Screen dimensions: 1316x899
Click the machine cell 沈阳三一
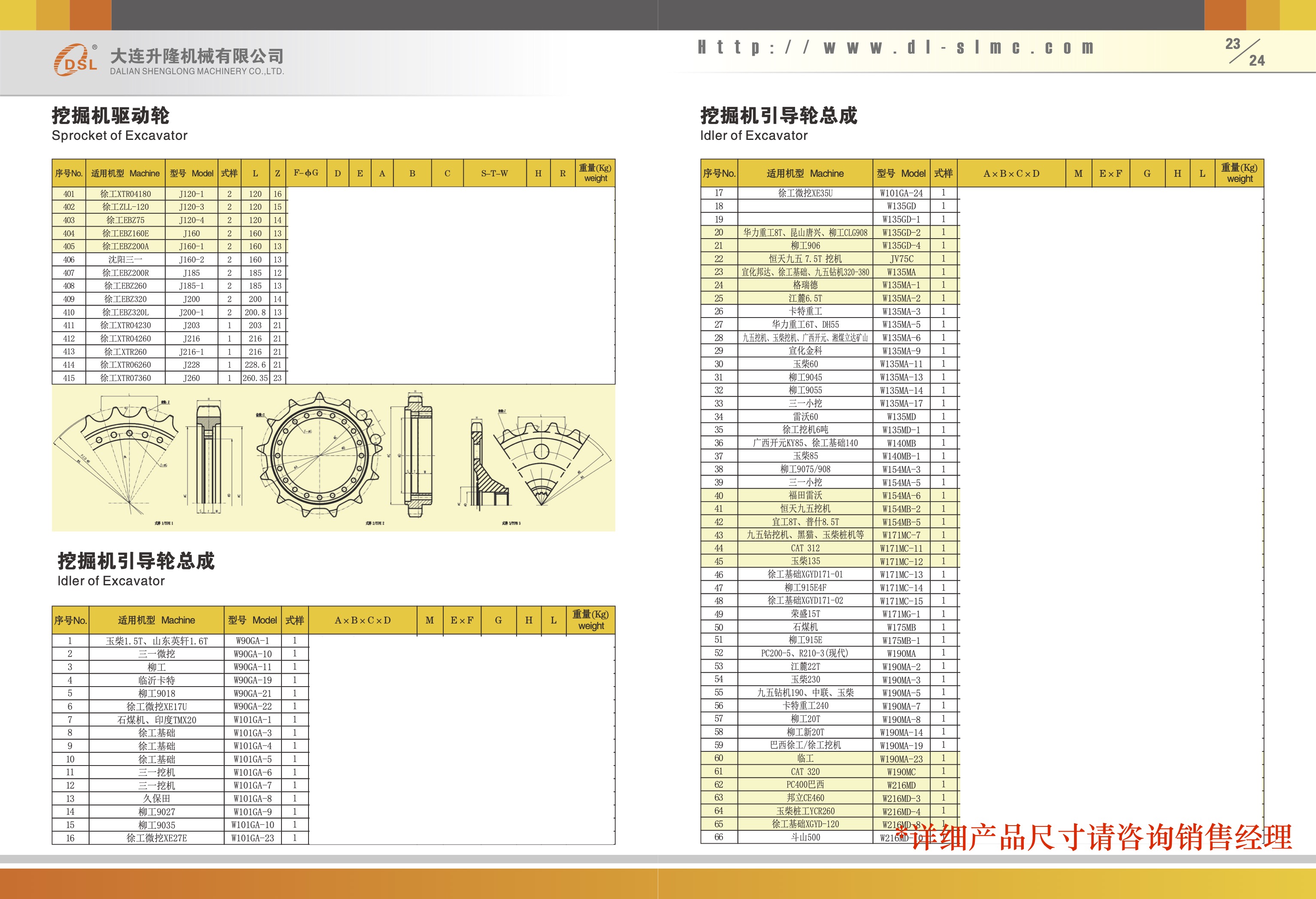(126, 260)
